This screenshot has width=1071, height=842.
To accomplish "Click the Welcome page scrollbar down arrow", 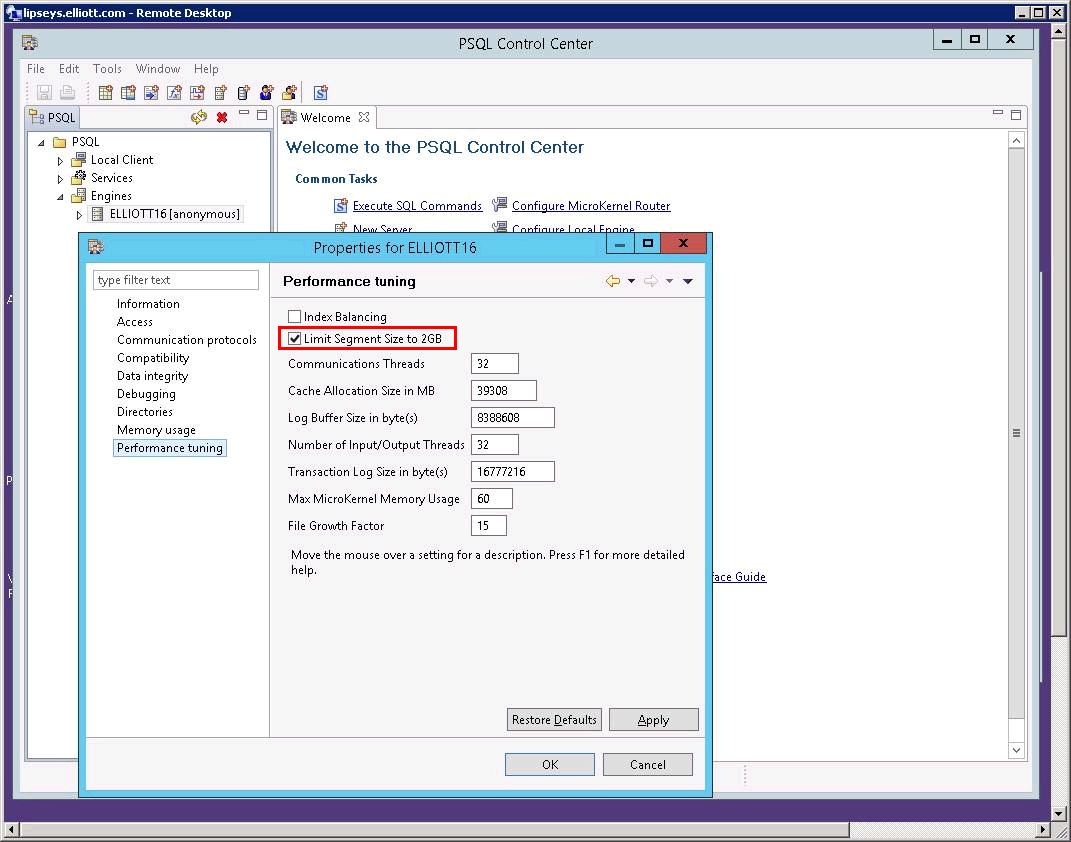I will 1016,750.
